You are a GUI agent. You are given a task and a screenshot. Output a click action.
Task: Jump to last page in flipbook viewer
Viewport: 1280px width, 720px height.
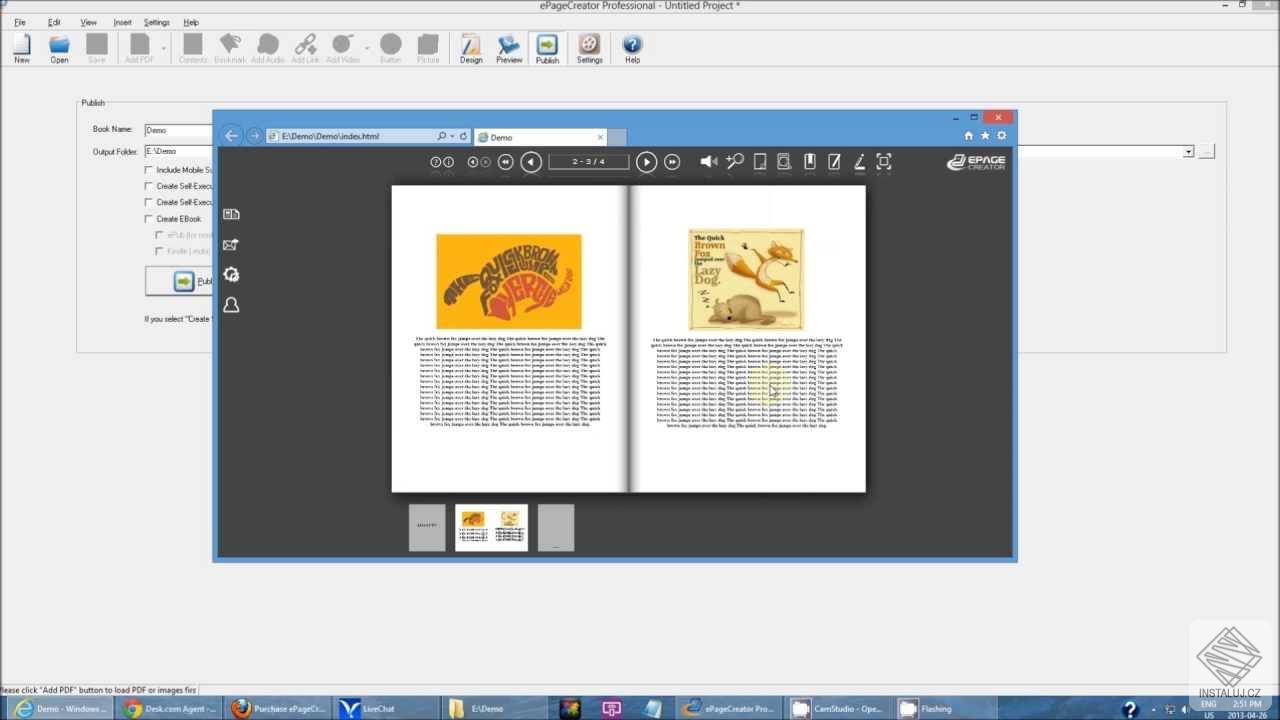(672, 162)
